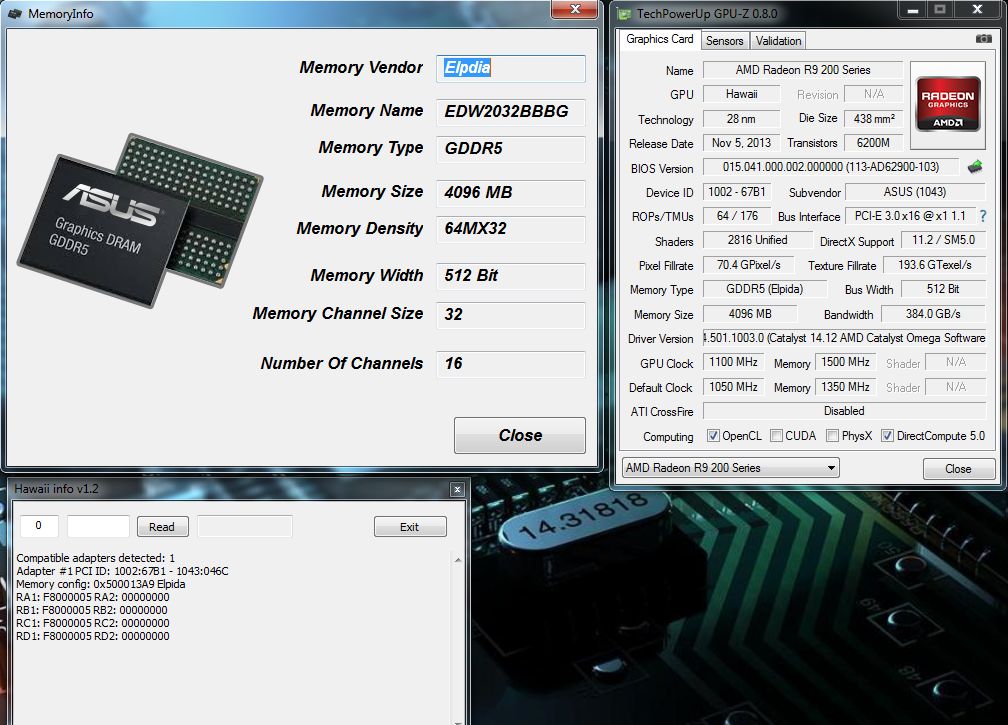
Task: Click the Memory Channel Size field 32
Action: click(511, 314)
